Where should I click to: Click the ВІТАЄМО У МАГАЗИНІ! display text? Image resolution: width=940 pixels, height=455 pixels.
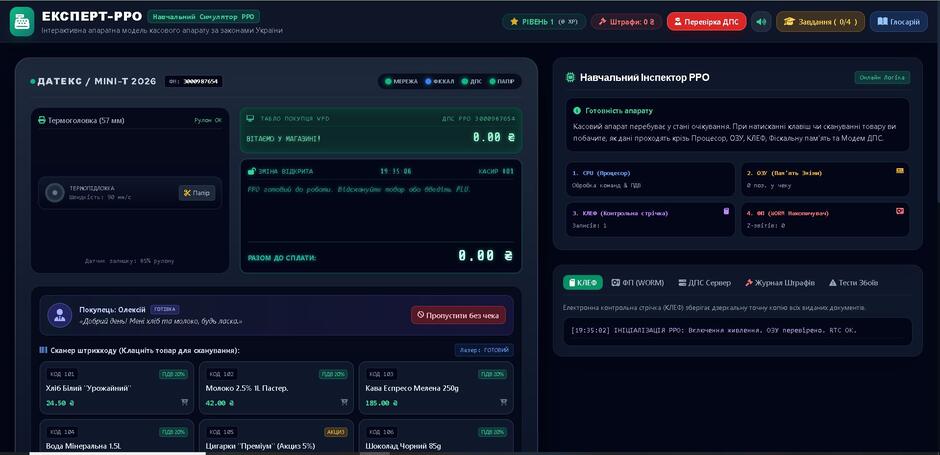tap(284, 138)
